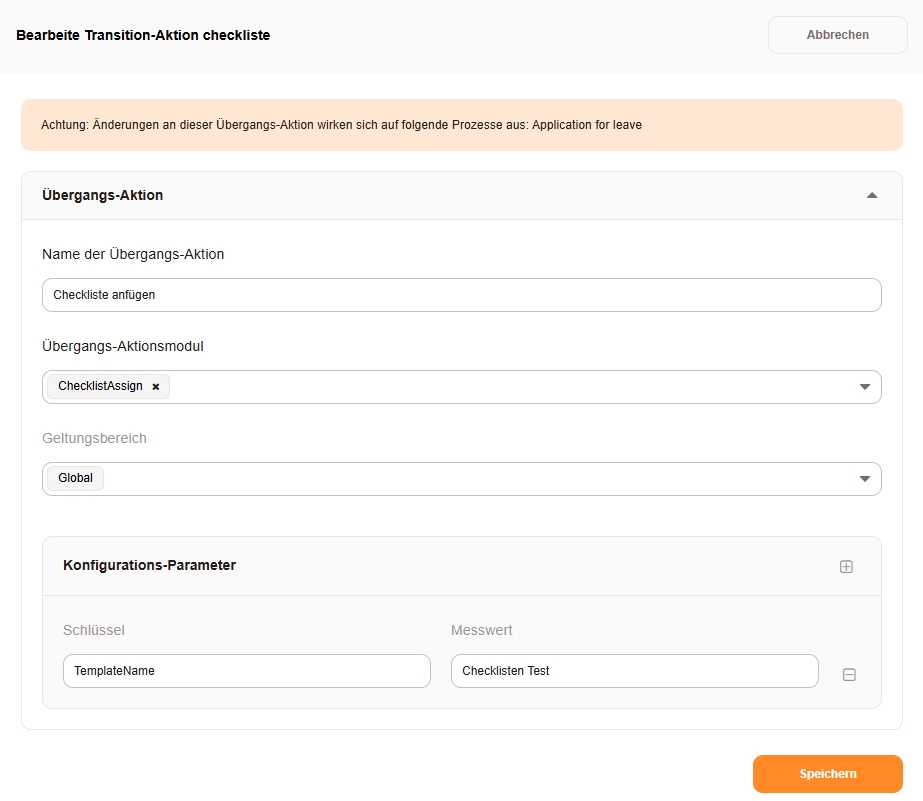The height and width of the screenshot is (801, 923).
Task: Focus the Checkliste anfügen name field
Action: [461, 295]
